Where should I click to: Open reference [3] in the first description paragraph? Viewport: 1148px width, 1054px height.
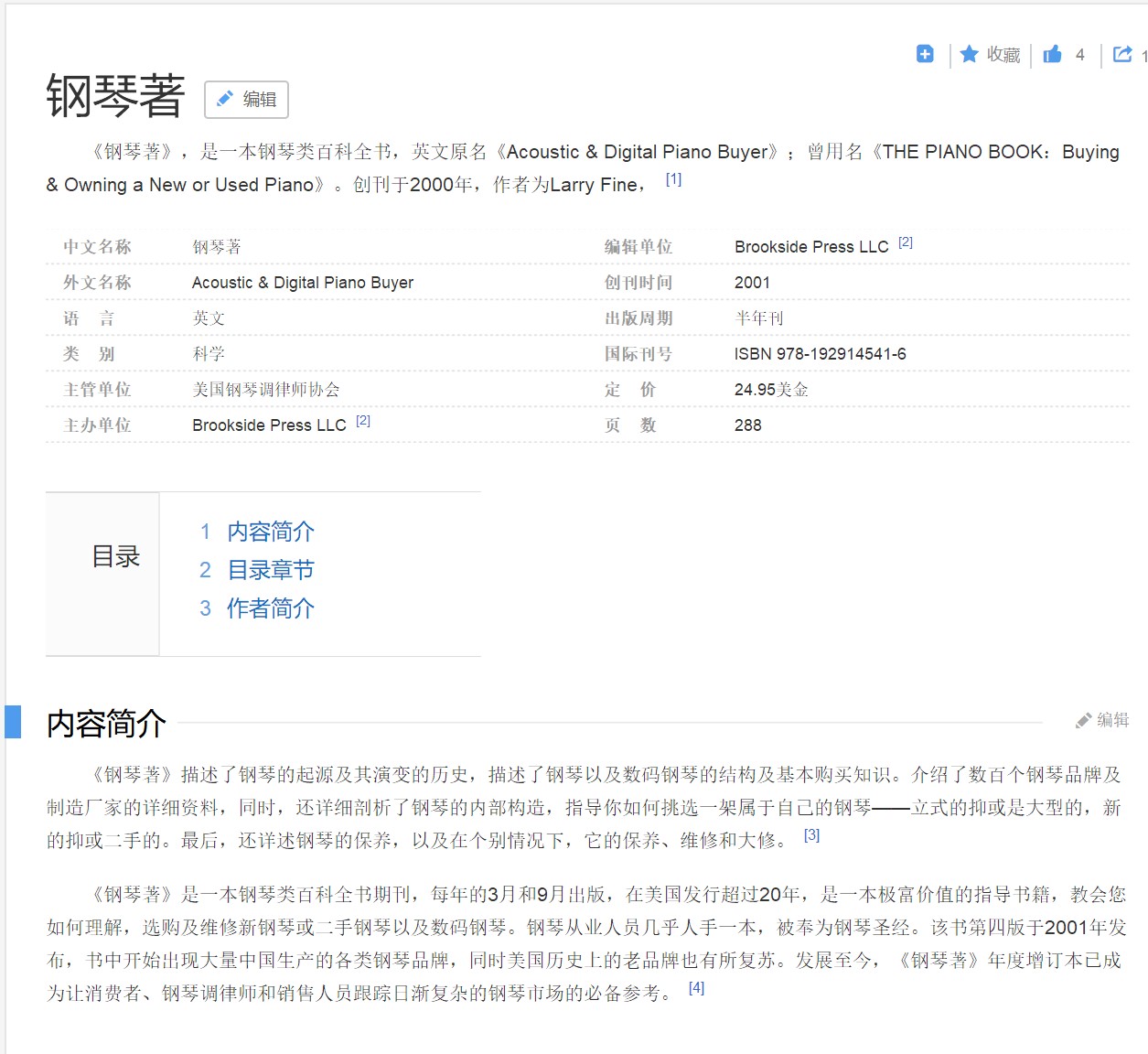(x=811, y=835)
